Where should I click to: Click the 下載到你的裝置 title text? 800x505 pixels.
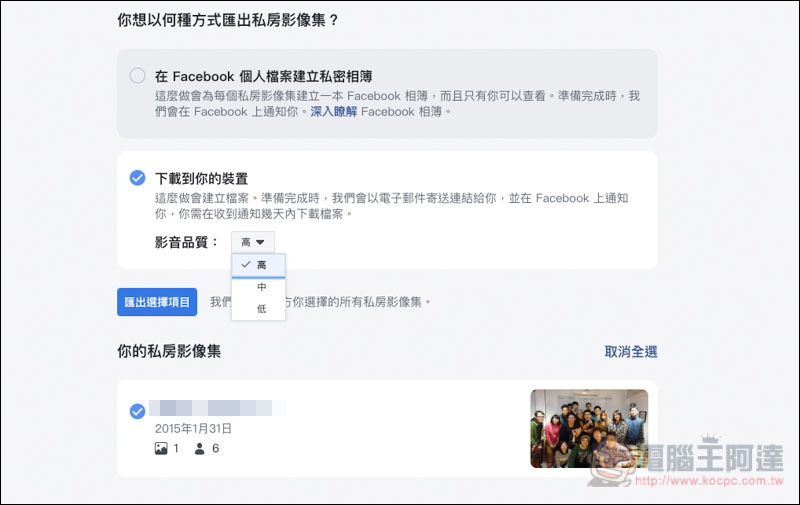point(202,179)
